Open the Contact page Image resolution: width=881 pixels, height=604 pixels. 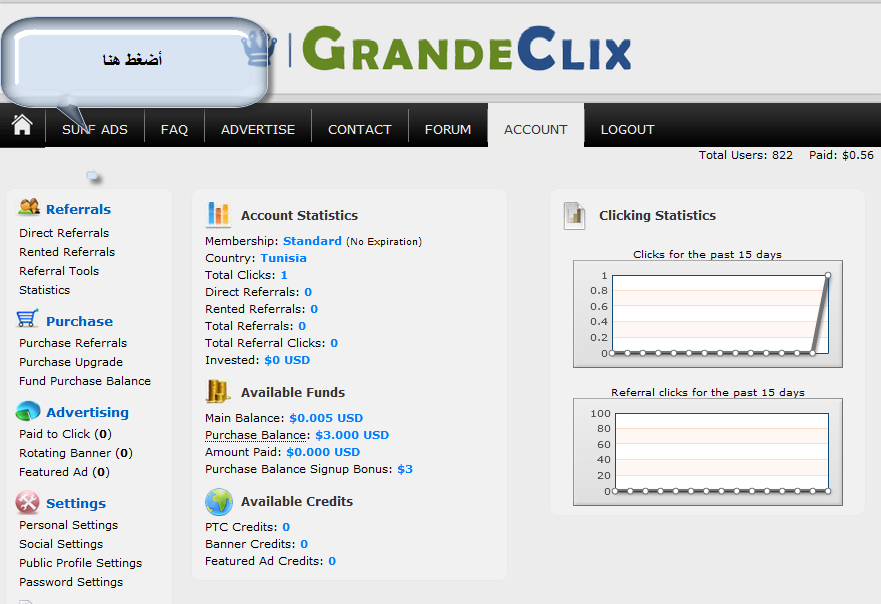360,130
